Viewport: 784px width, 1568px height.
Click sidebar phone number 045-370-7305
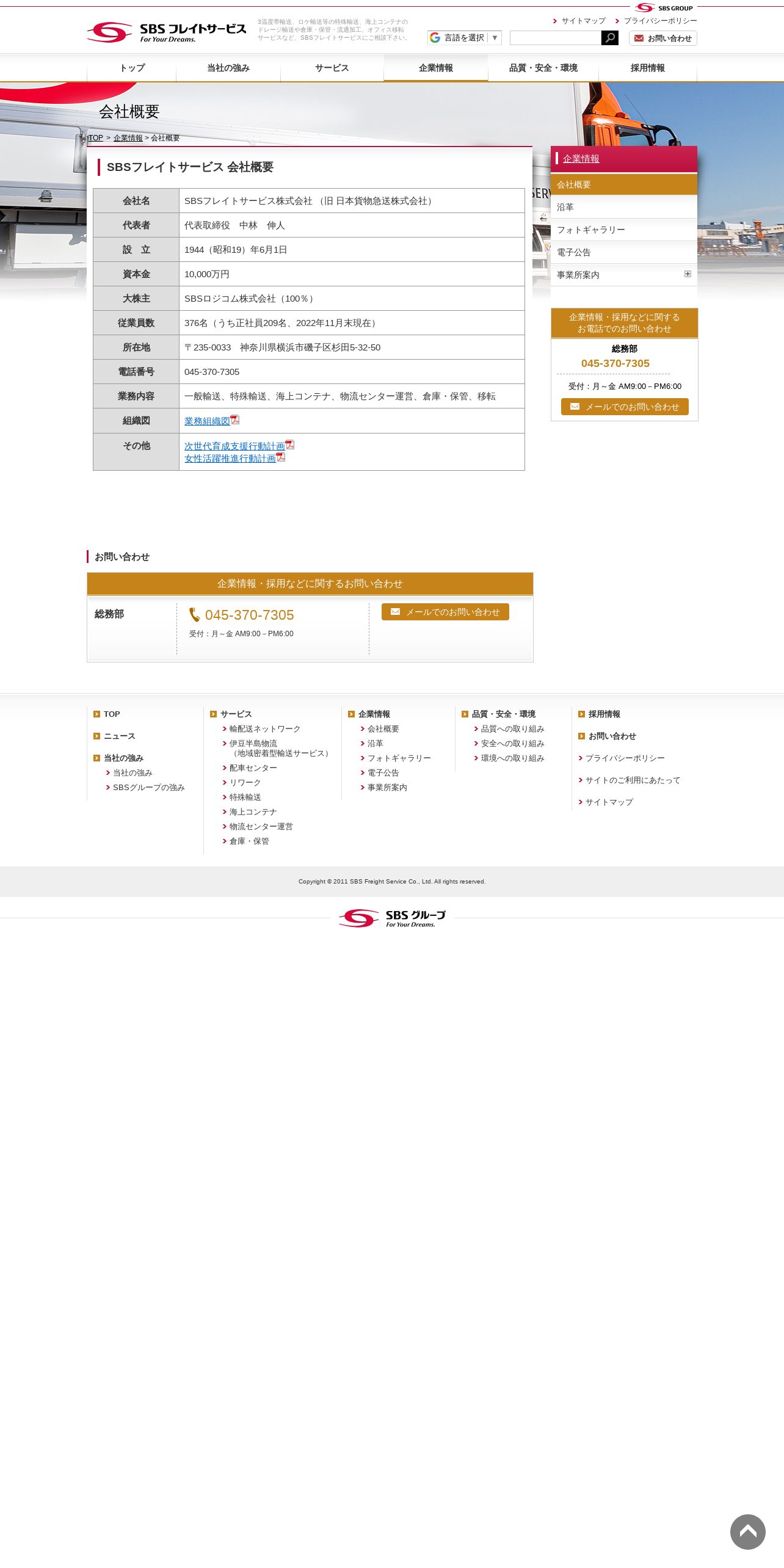(x=615, y=363)
